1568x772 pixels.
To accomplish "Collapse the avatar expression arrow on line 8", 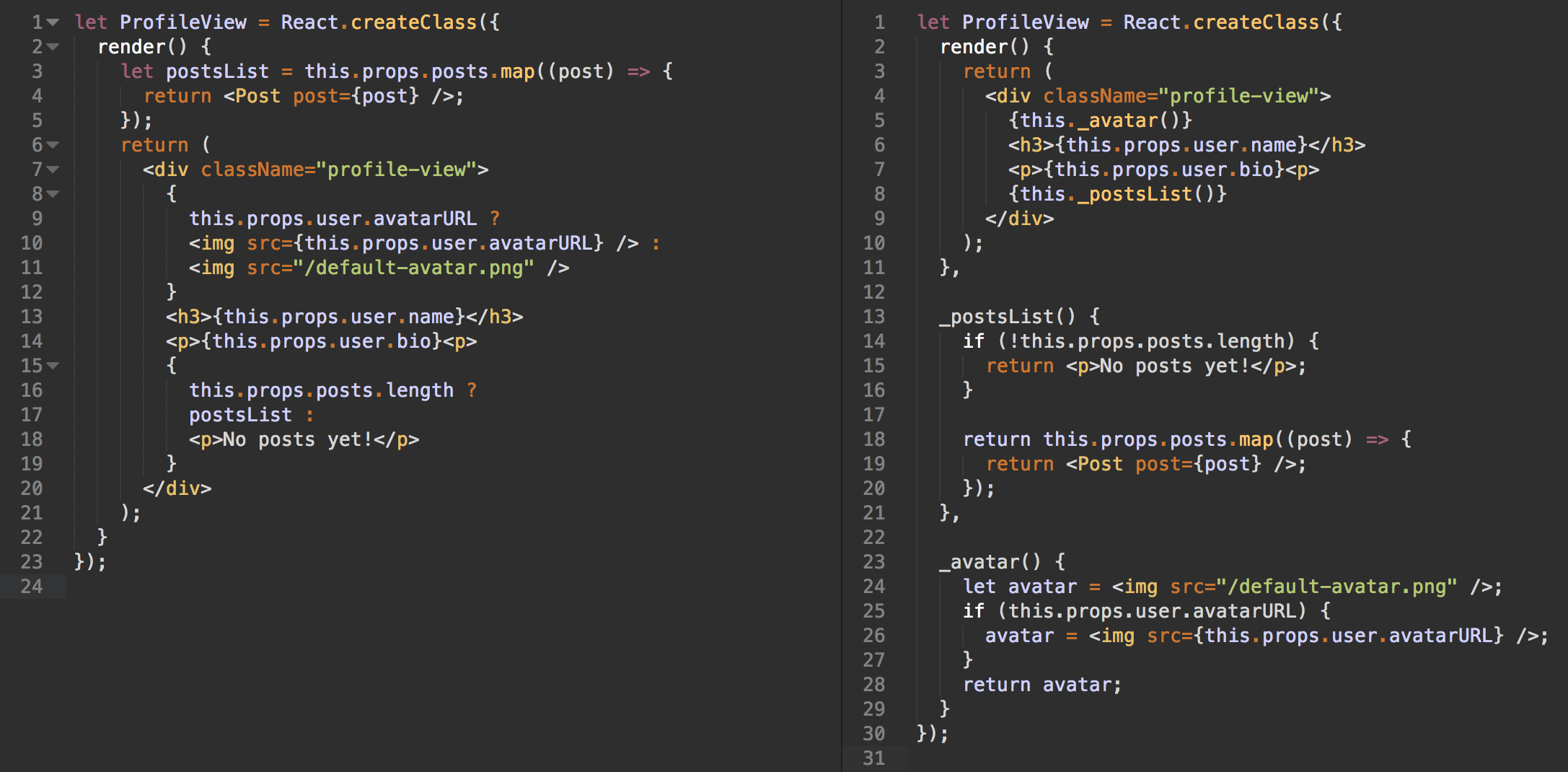I will coord(53,195).
